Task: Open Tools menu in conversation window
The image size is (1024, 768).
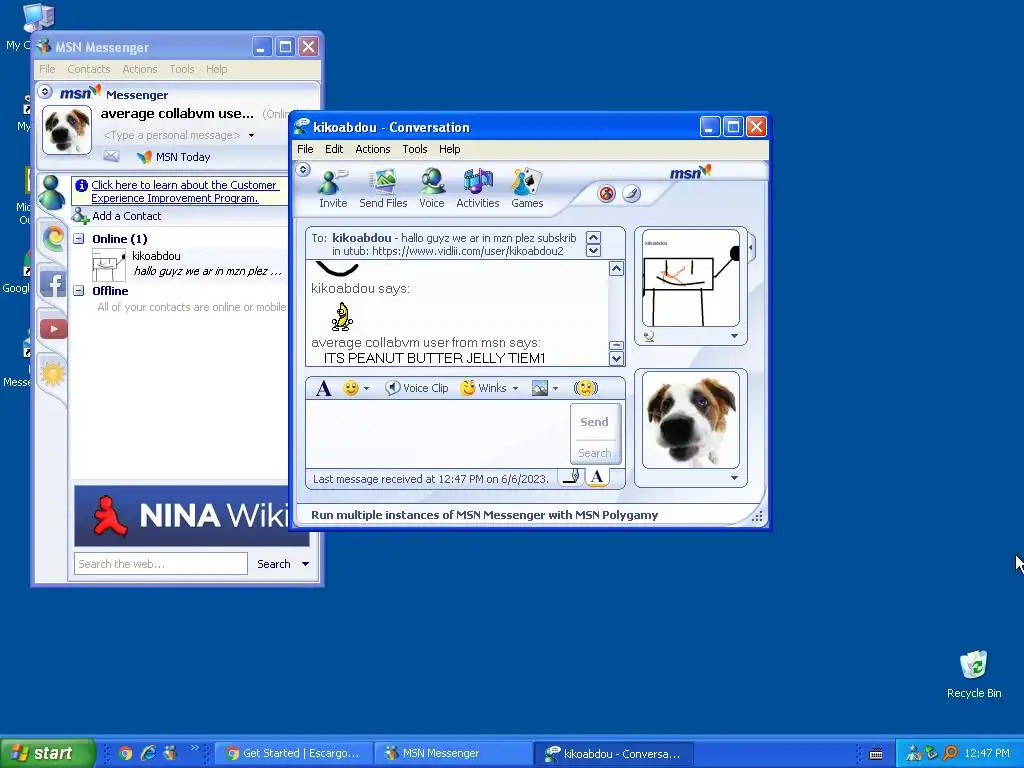Action: 415,149
